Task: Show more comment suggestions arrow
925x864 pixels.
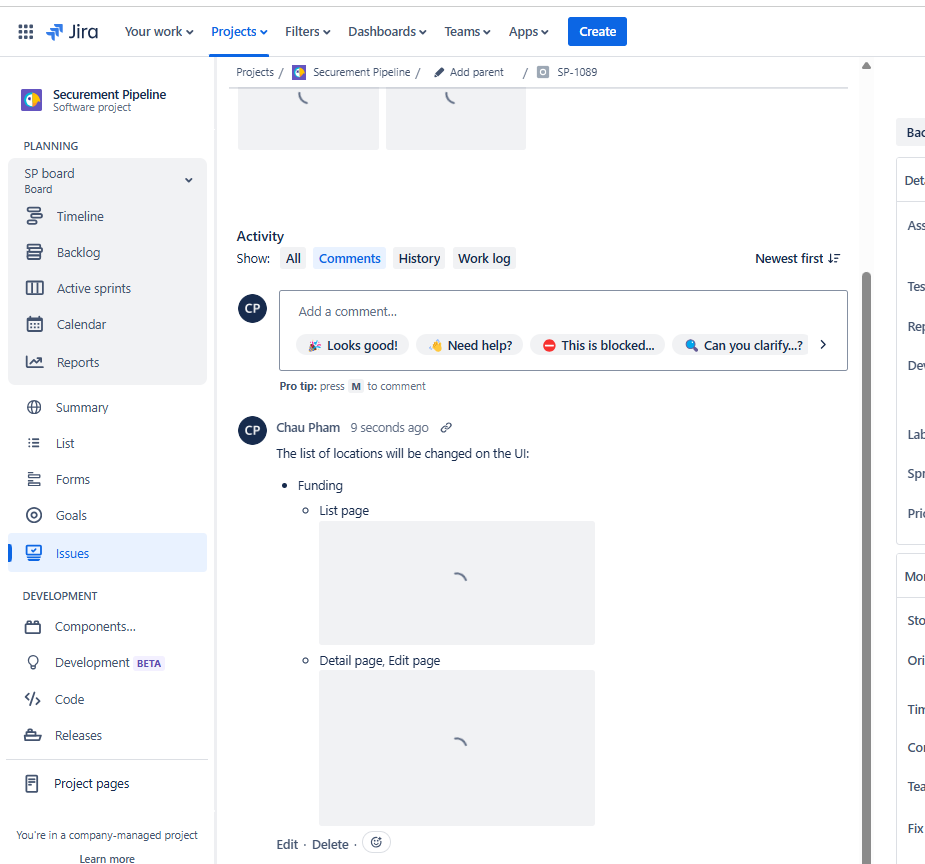Action: click(824, 344)
